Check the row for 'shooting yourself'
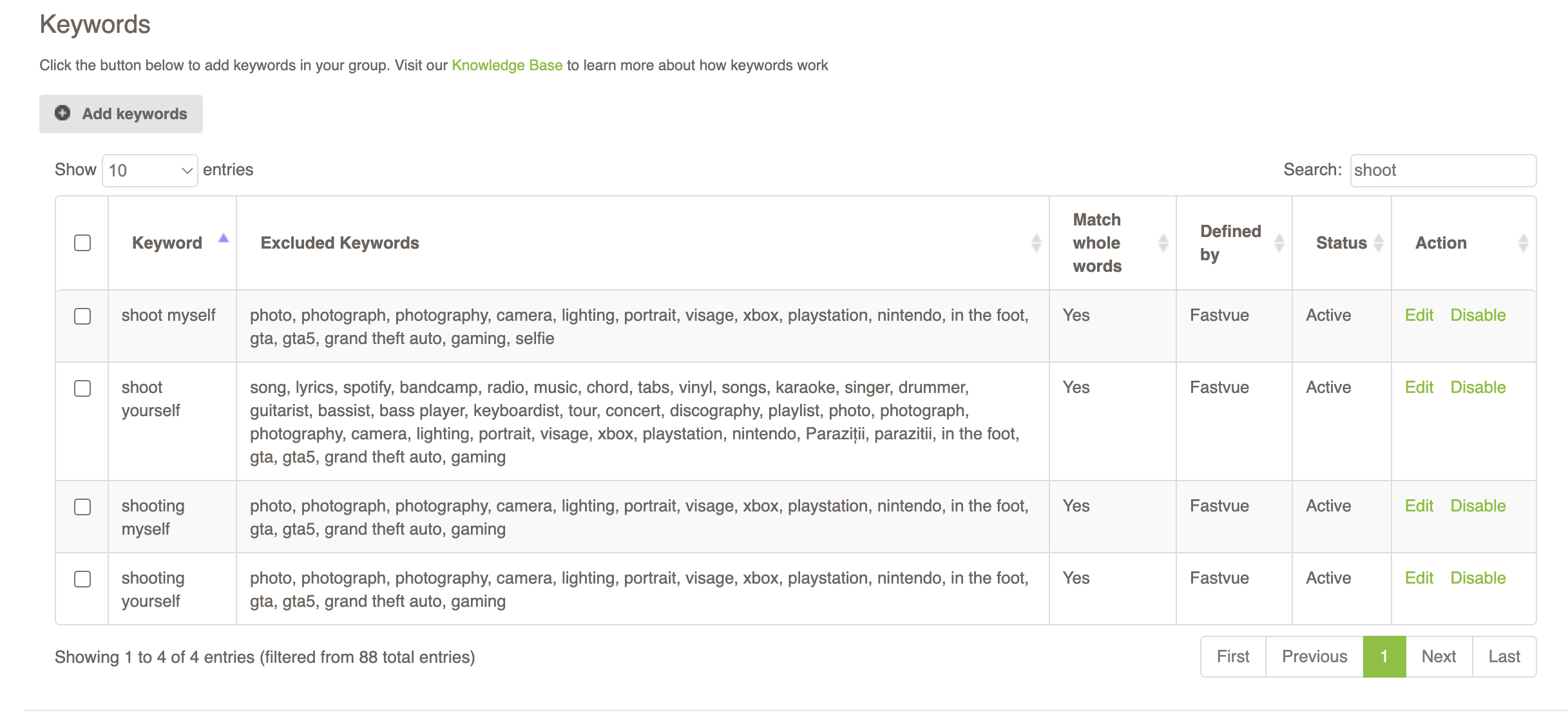Screen dimensions: 1568x715 coord(82,580)
